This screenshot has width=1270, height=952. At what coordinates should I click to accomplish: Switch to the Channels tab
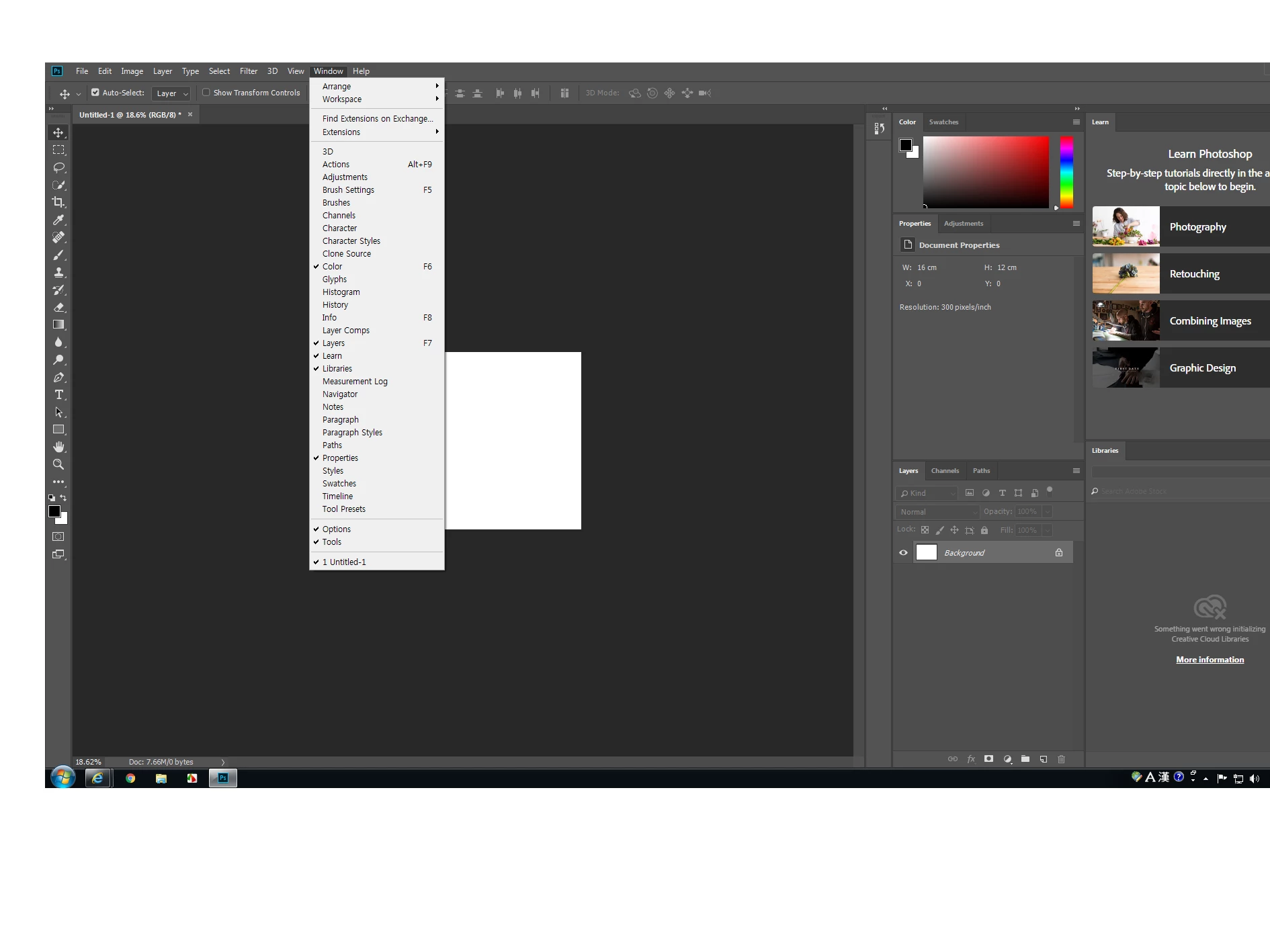point(945,471)
